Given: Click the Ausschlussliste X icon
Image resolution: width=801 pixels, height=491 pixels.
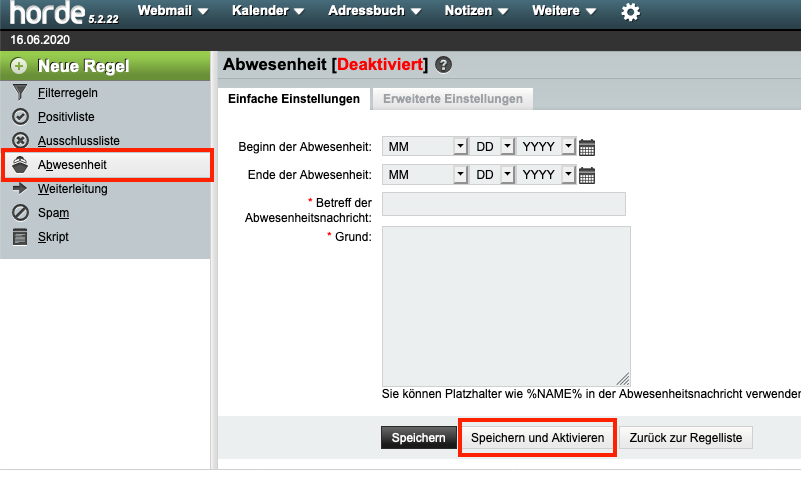Looking at the screenshot, I should point(20,141).
